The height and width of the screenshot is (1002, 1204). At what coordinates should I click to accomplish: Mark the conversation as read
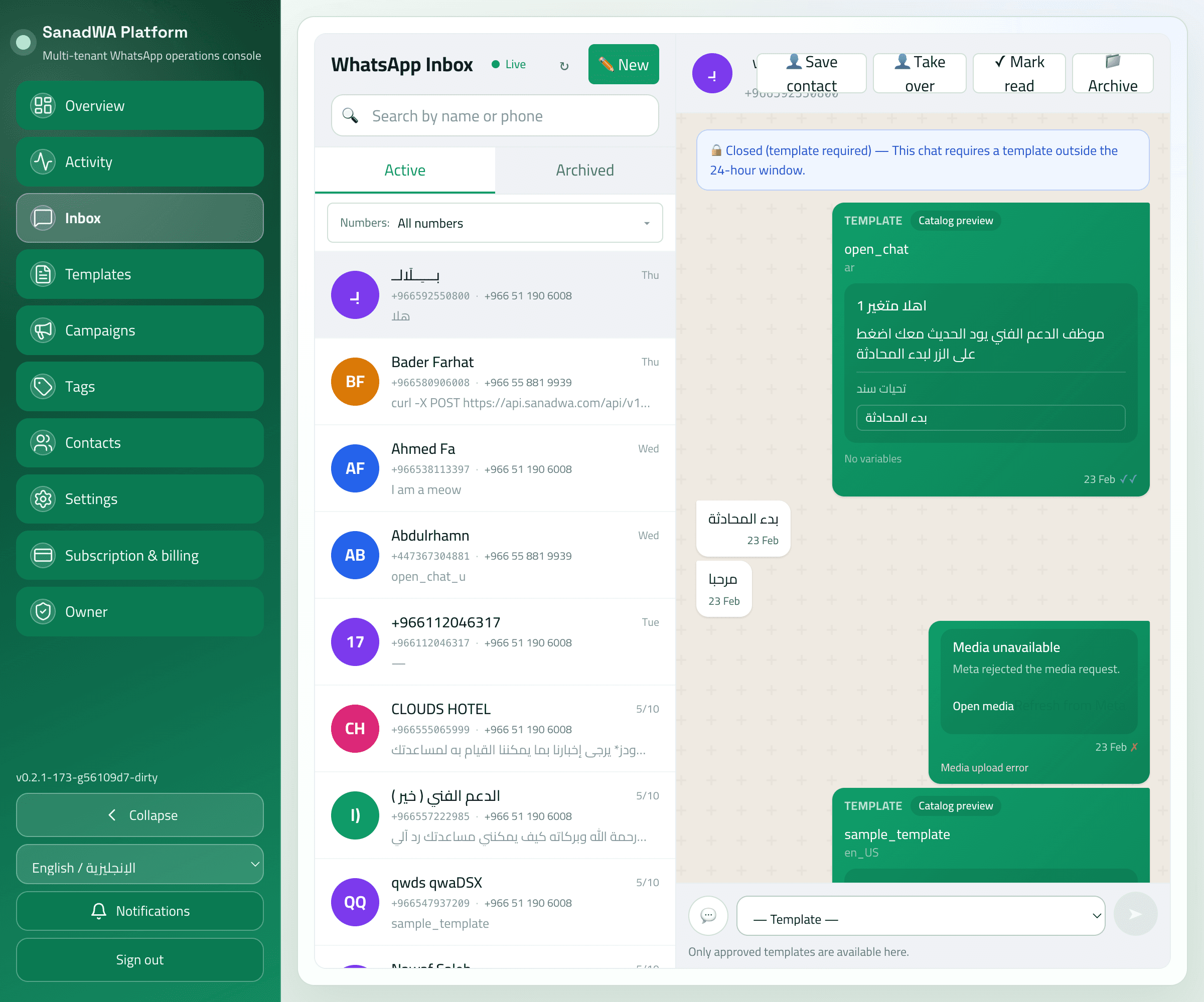1019,73
